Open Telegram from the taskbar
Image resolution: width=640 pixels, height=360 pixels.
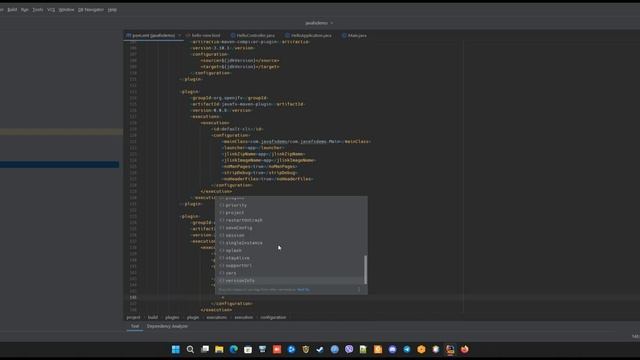pyautogui.click(x=407, y=349)
